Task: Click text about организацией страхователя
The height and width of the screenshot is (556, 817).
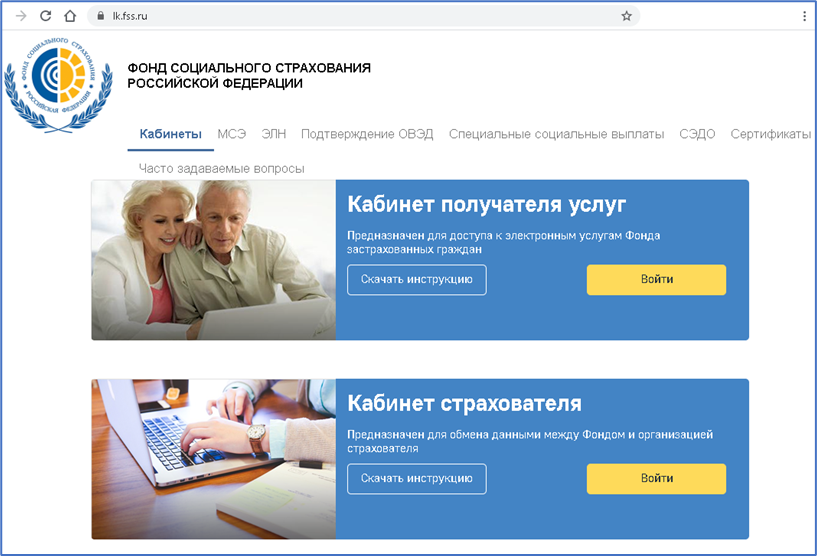Action: [530, 441]
